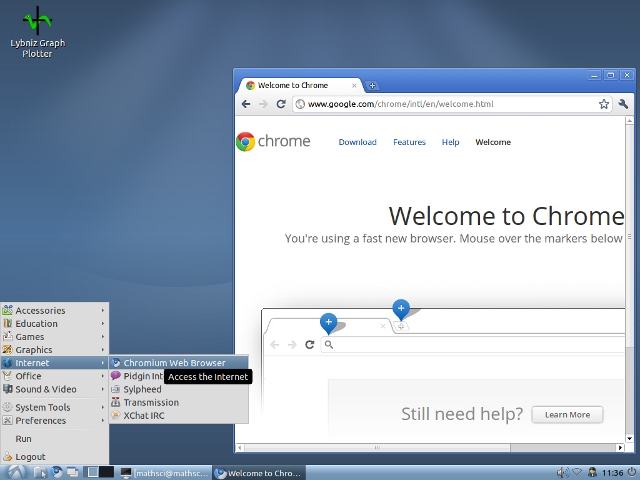Open the Features link on Chrome page
Viewport: 640px width, 480px height.
(409, 142)
